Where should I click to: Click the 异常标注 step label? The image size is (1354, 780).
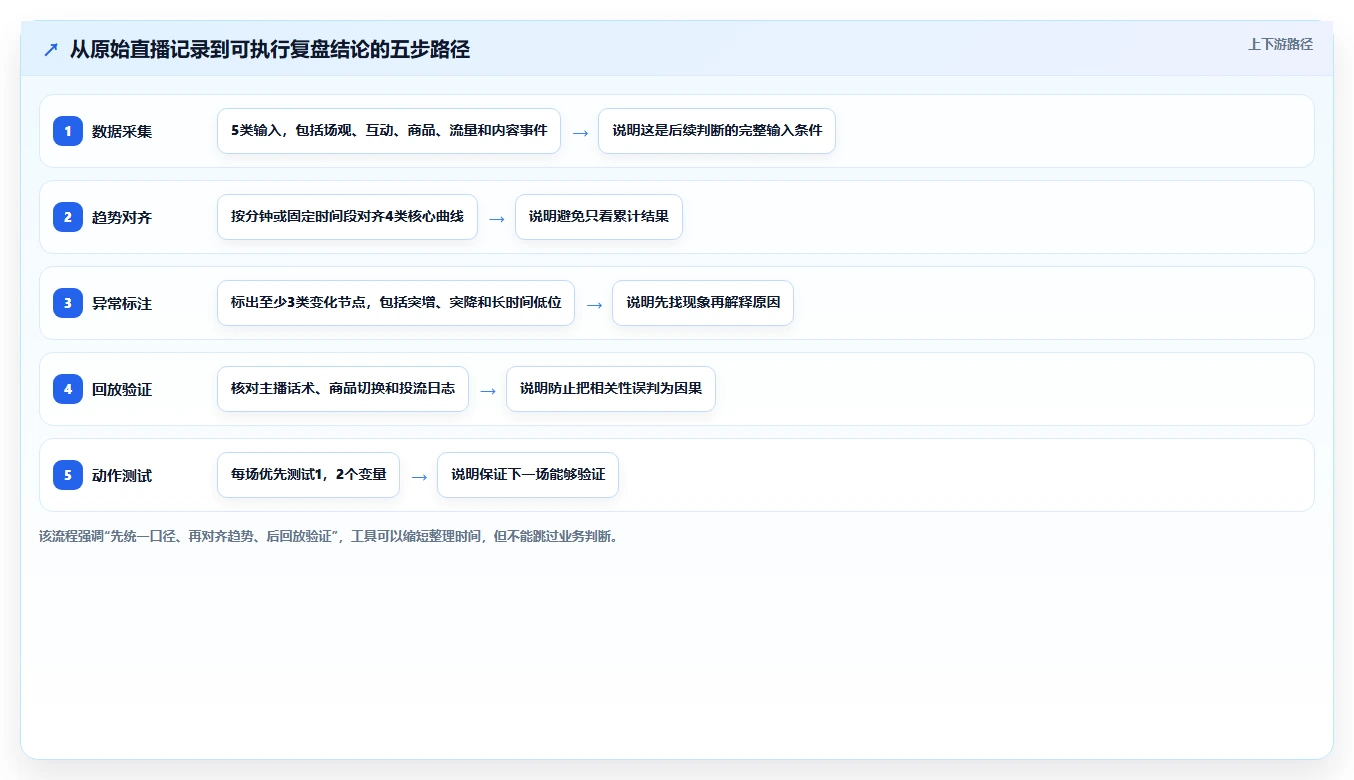pyautogui.click(x=122, y=303)
